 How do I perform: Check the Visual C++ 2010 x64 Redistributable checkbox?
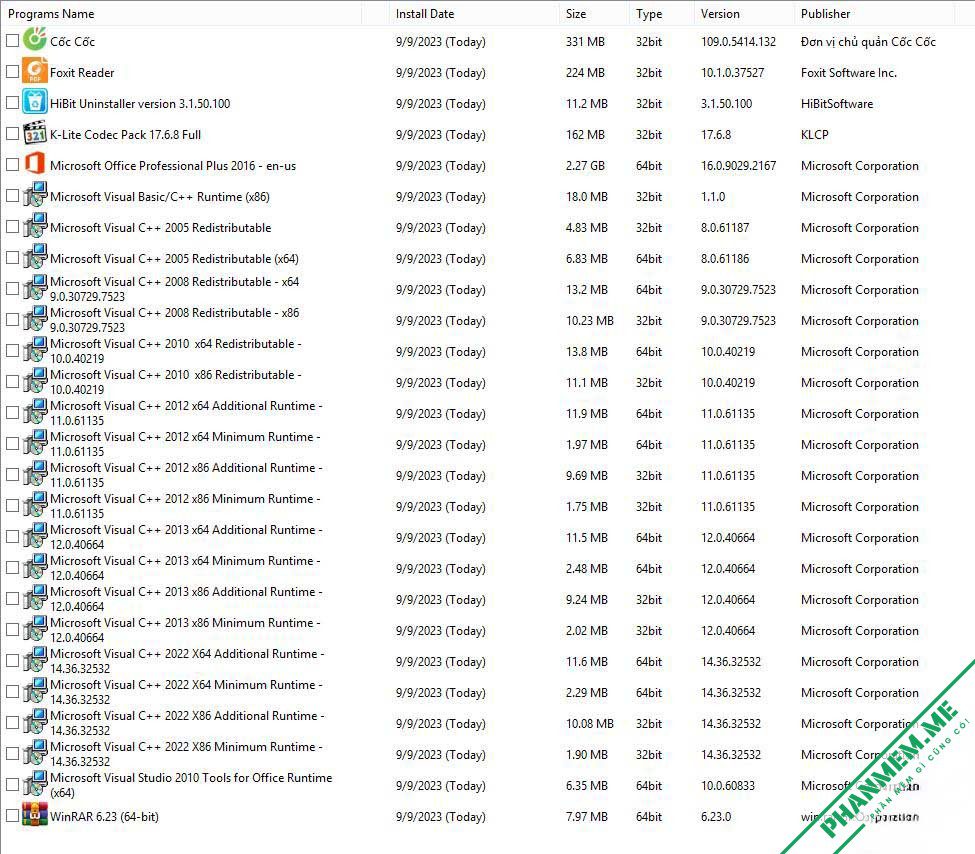(12, 351)
